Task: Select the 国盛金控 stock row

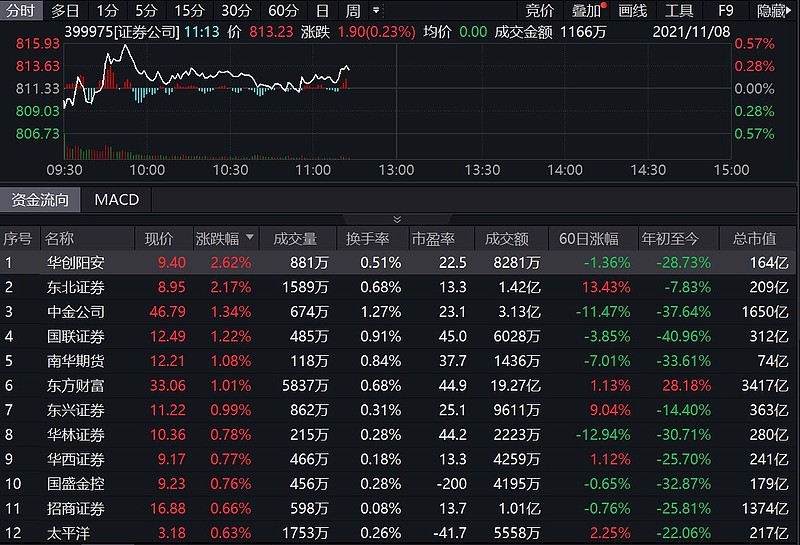Action: click(398, 484)
